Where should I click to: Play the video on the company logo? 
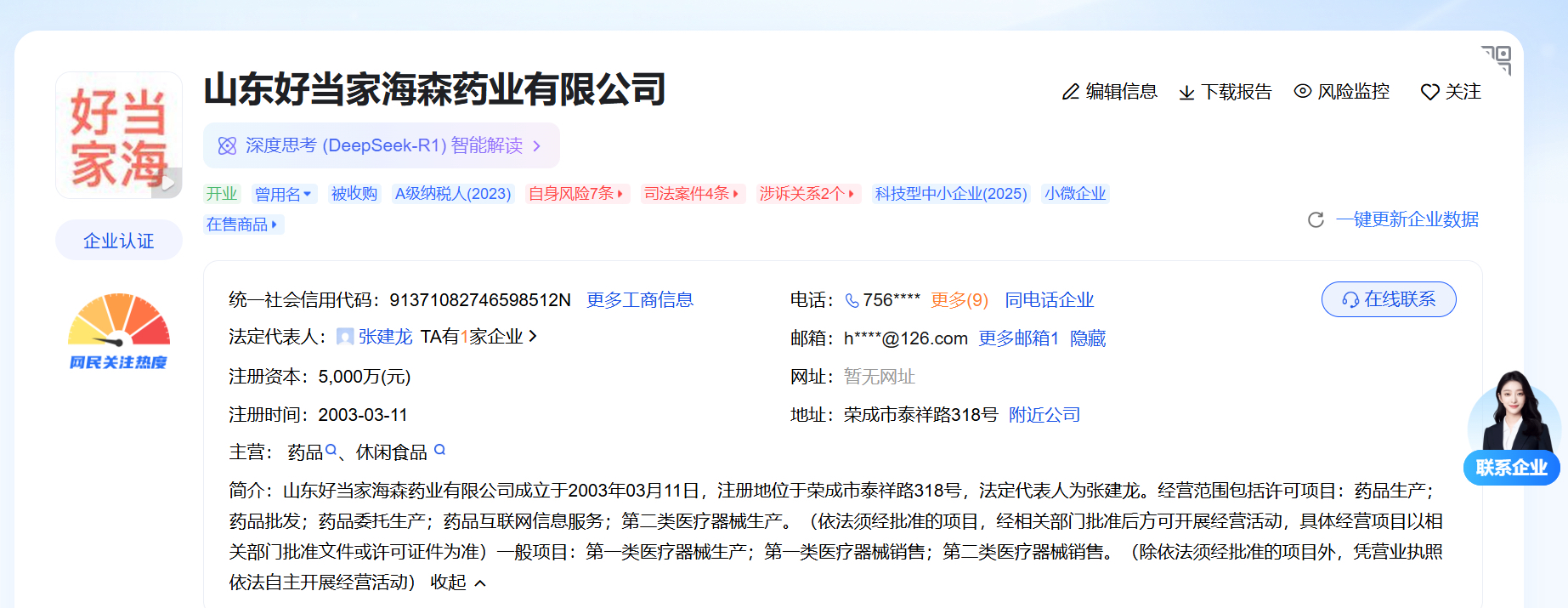[167, 183]
